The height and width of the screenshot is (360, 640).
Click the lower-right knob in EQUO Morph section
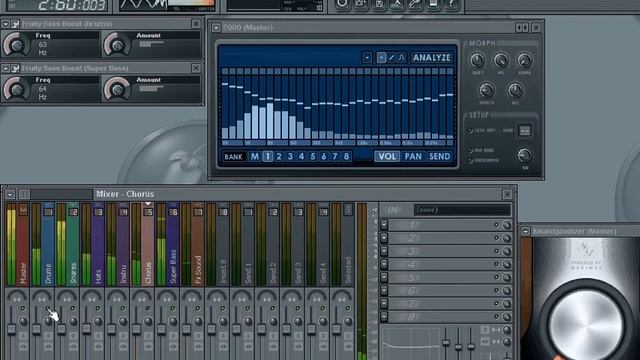(515, 90)
